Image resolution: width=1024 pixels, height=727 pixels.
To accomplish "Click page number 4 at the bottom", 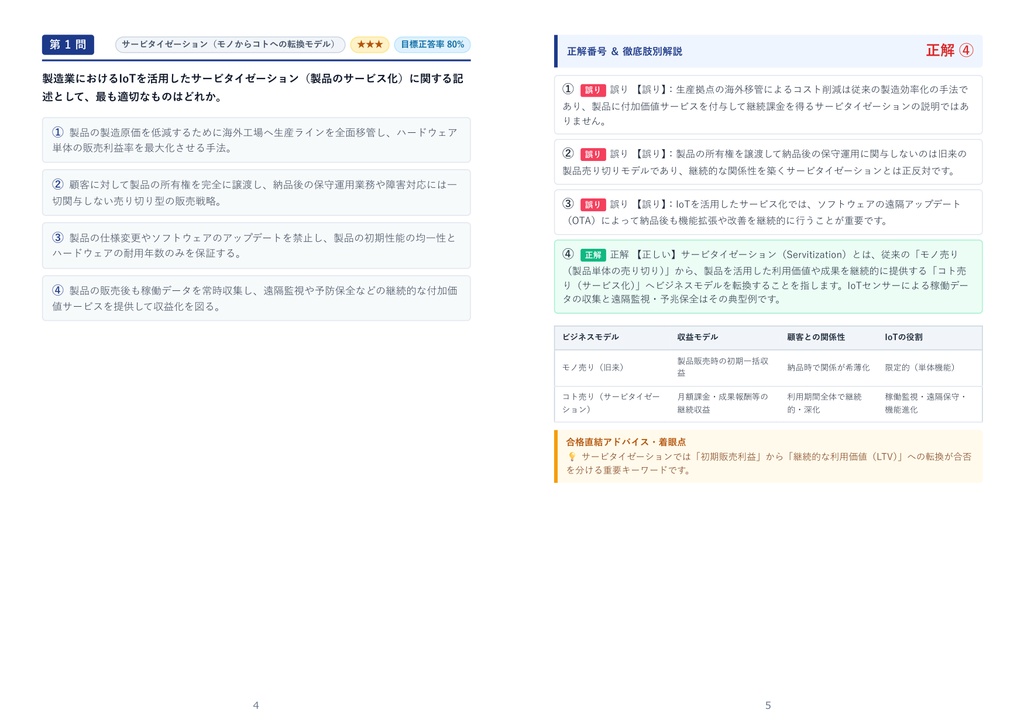I will point(255,705).
